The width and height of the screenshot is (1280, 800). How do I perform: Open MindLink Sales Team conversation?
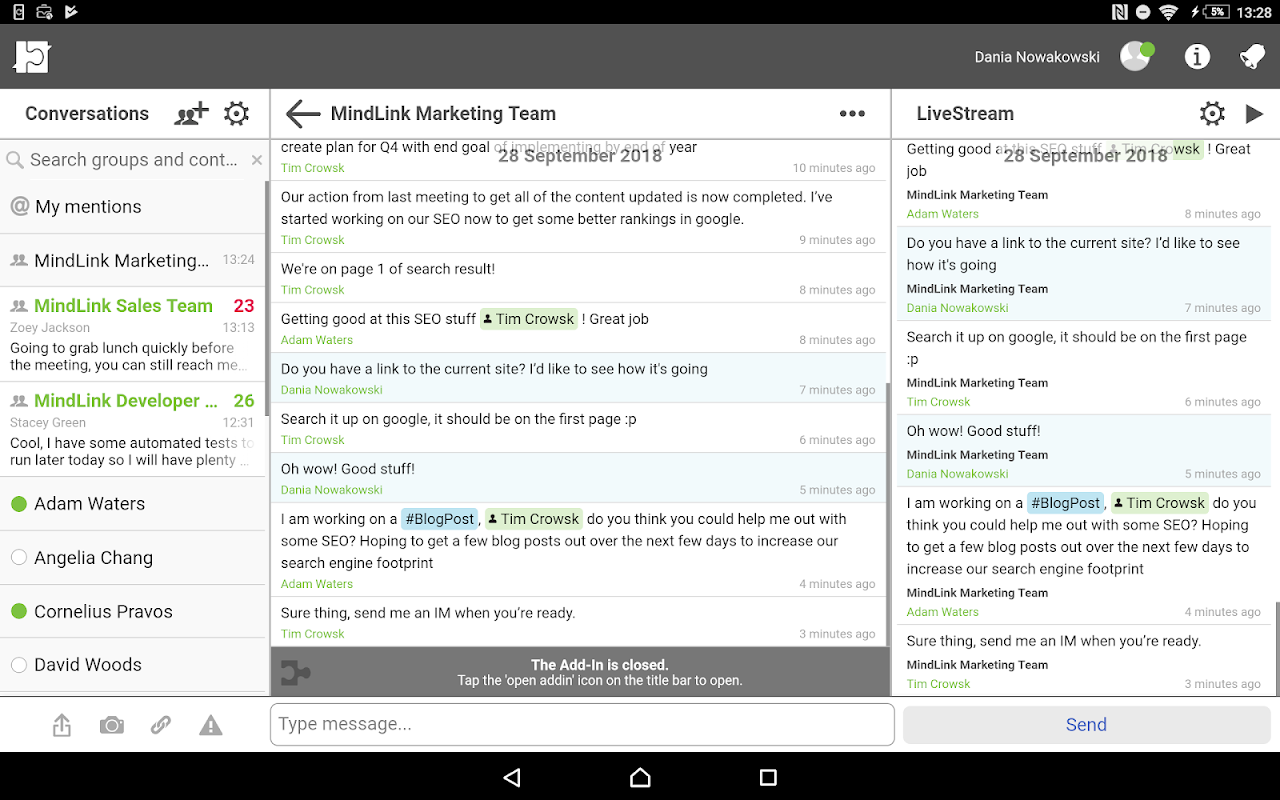(134, 335)
